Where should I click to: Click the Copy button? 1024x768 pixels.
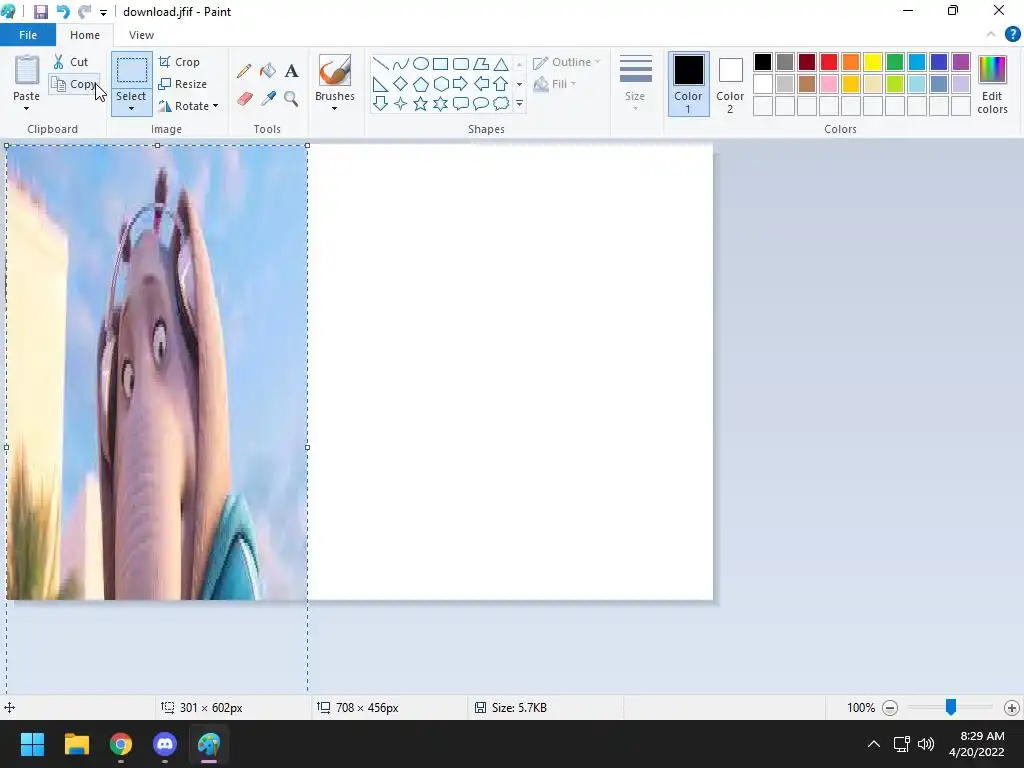(x=74, y=84)
